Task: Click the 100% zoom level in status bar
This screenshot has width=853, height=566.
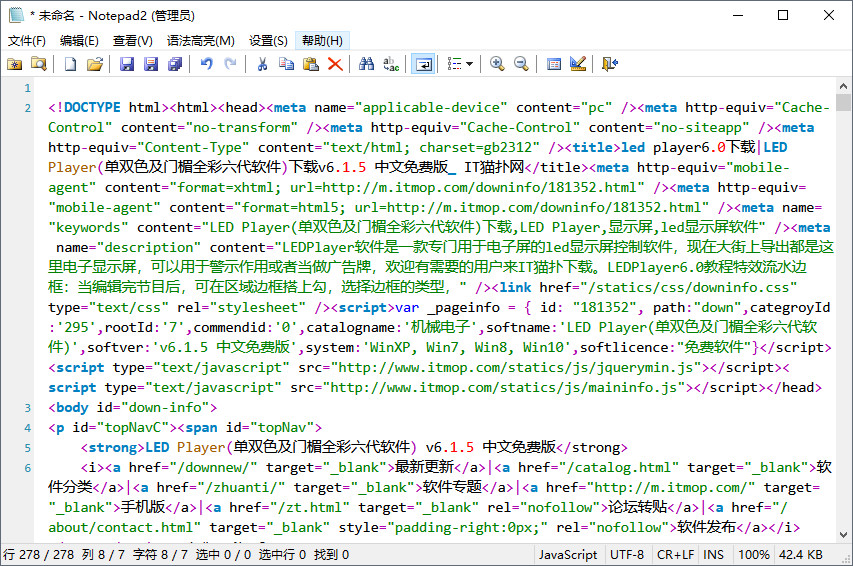Action: [x=753, y=554]
